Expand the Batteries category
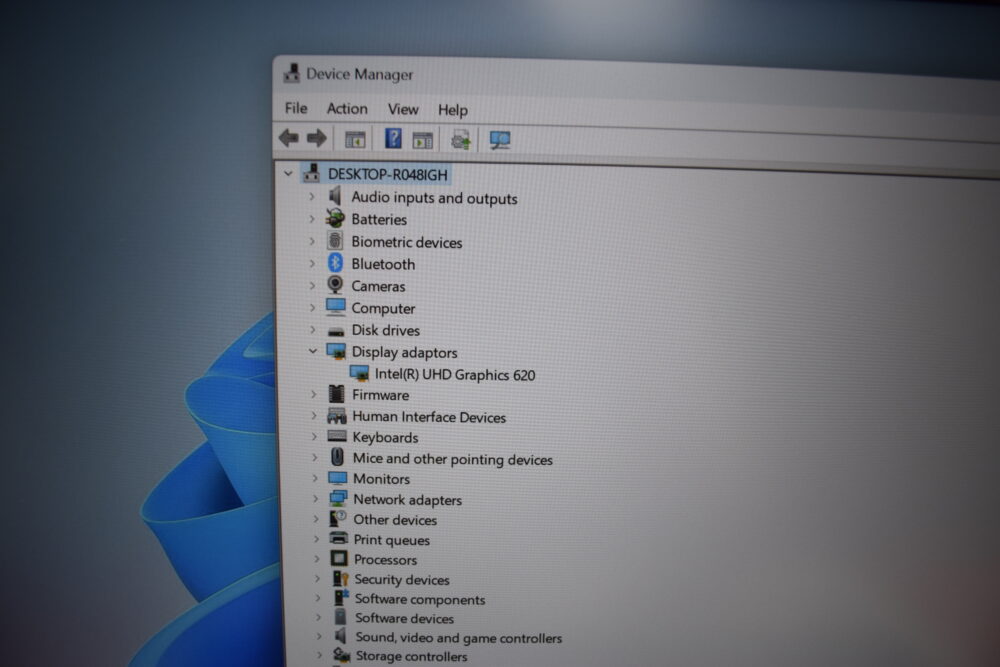This screenshot has width=1000, height=667. pyautogui.click(x=312, y=219)
